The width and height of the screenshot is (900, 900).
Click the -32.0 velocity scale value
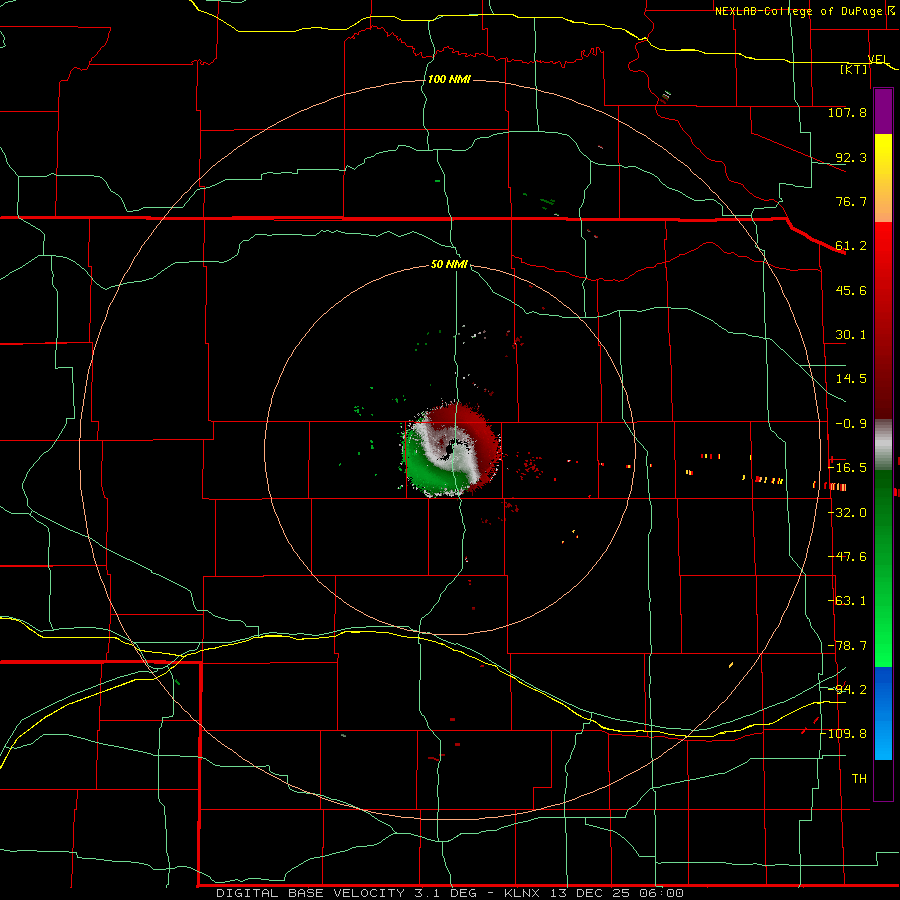[x=848, y=513]
